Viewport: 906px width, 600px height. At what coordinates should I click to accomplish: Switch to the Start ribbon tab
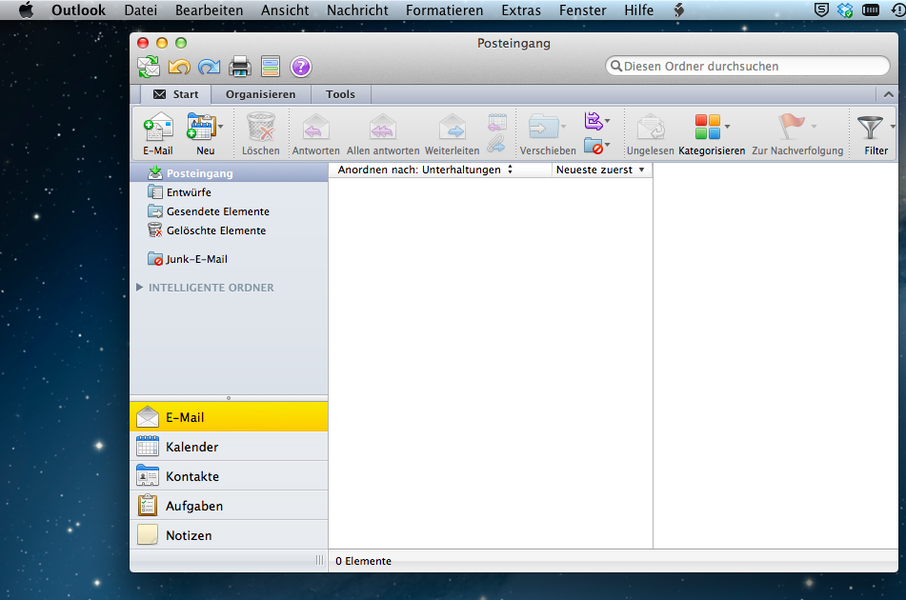coord(176,94)
